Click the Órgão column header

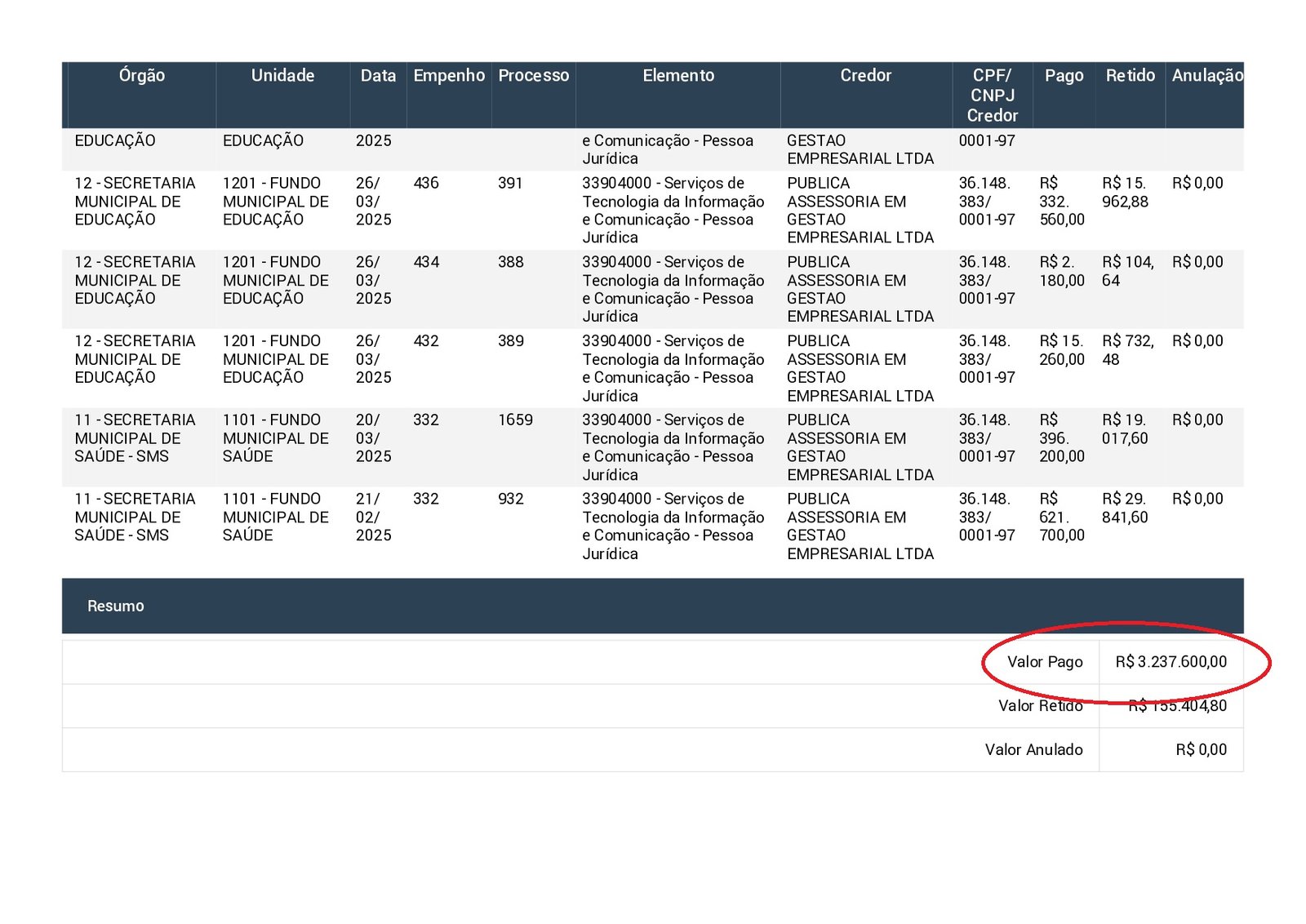click(x=141, y=76)
